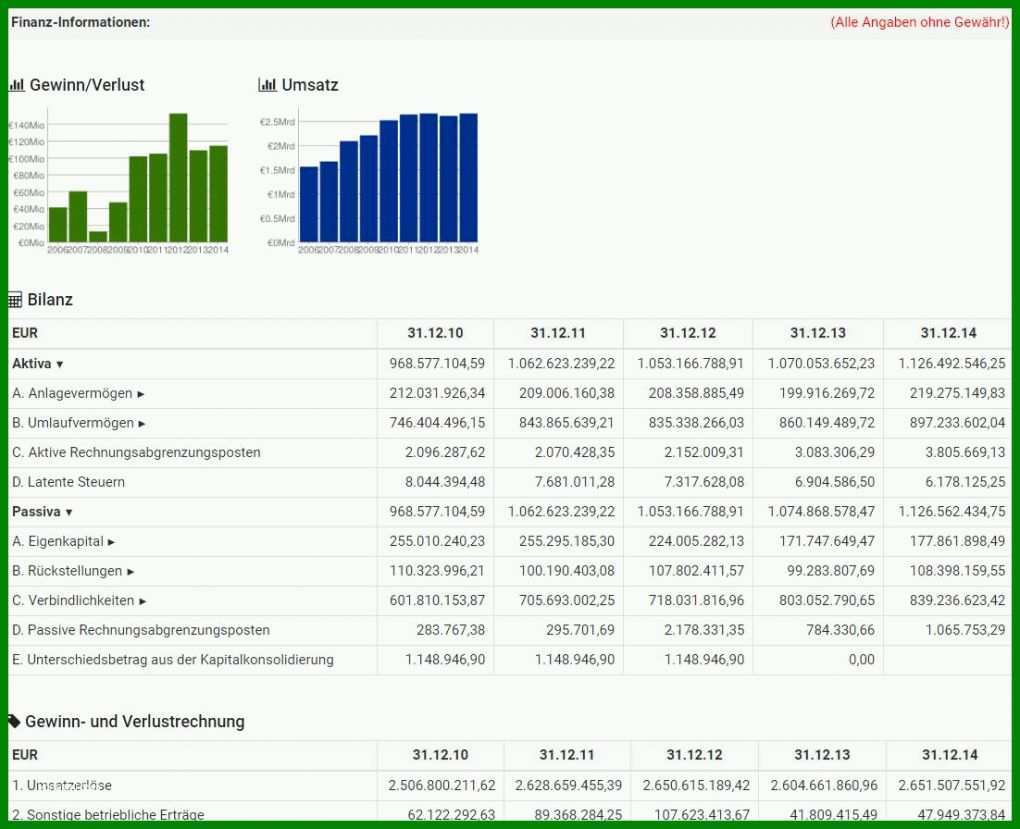Click Umlaufvermögen value 843.865.639,21
Image resolution: width=1020 pixels, height=829 pixels.
pos(567,423)
